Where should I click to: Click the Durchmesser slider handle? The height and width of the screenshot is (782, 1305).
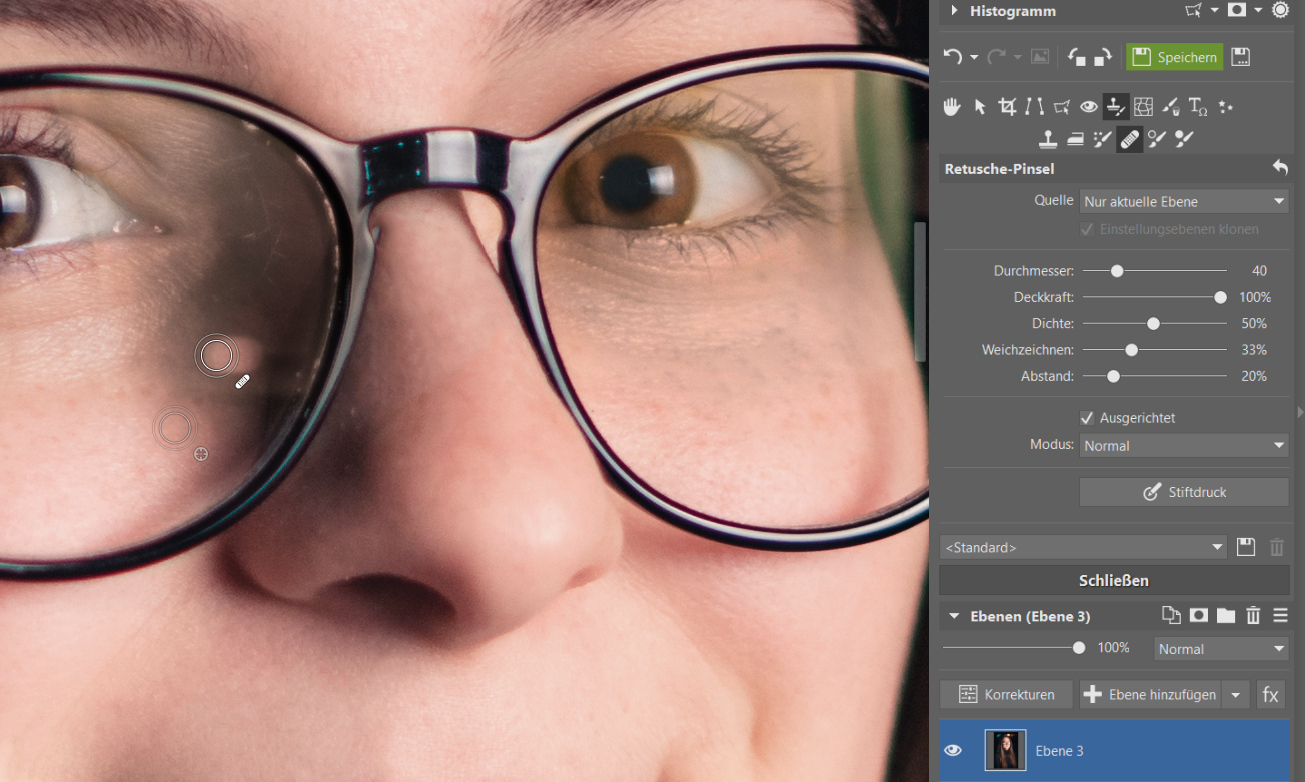pos(1117,271)
